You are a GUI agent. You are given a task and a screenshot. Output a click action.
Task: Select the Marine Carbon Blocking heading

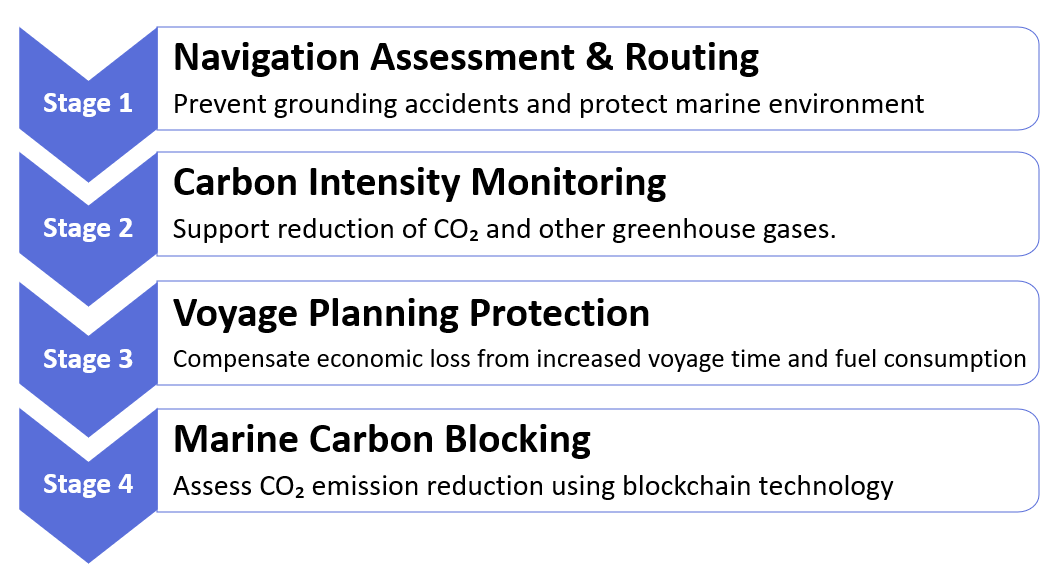pos(382,439)
